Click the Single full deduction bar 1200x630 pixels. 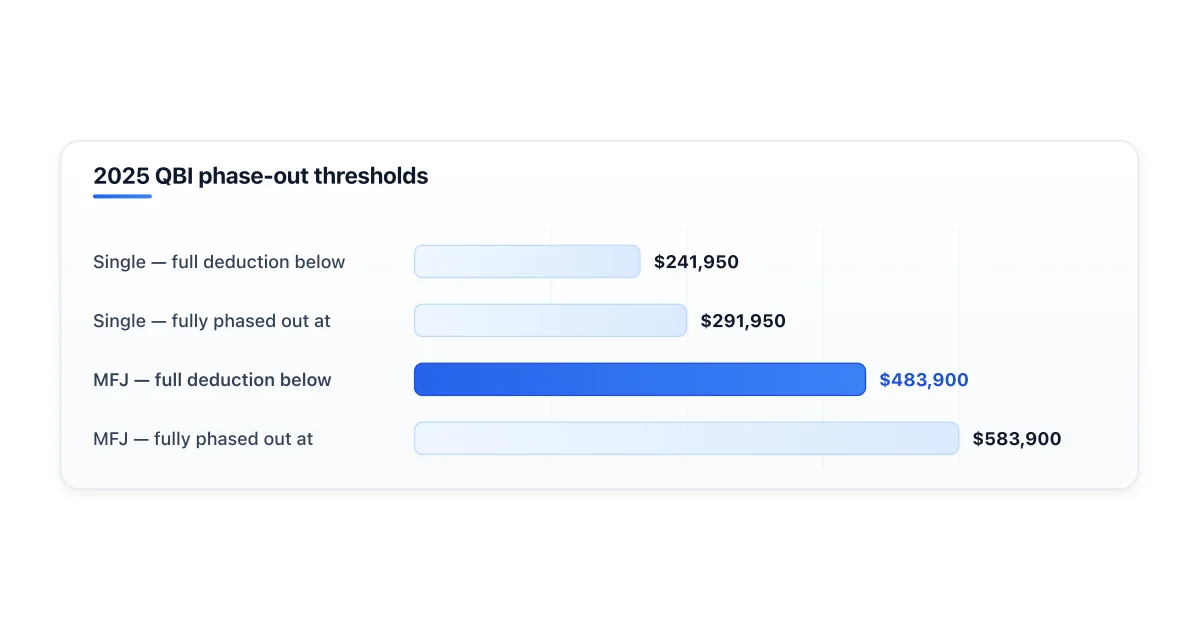[527, 261]
